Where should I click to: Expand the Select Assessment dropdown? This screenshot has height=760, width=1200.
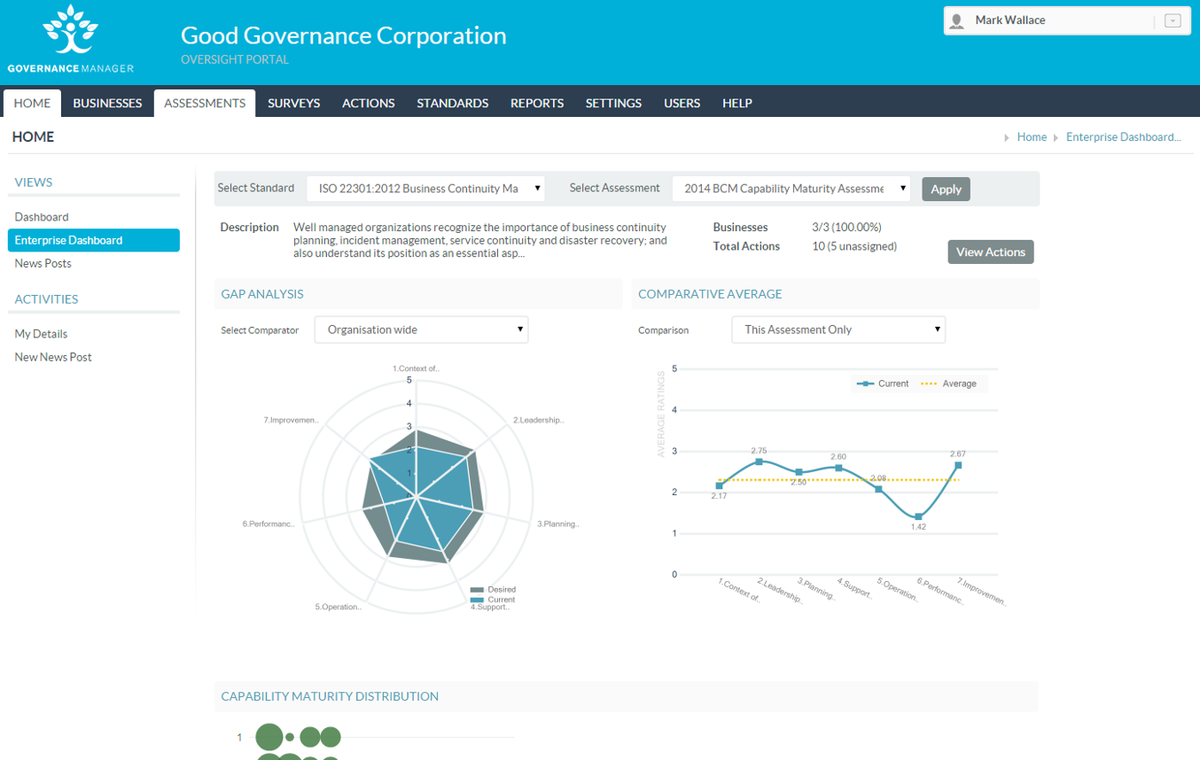click(792, 188)
